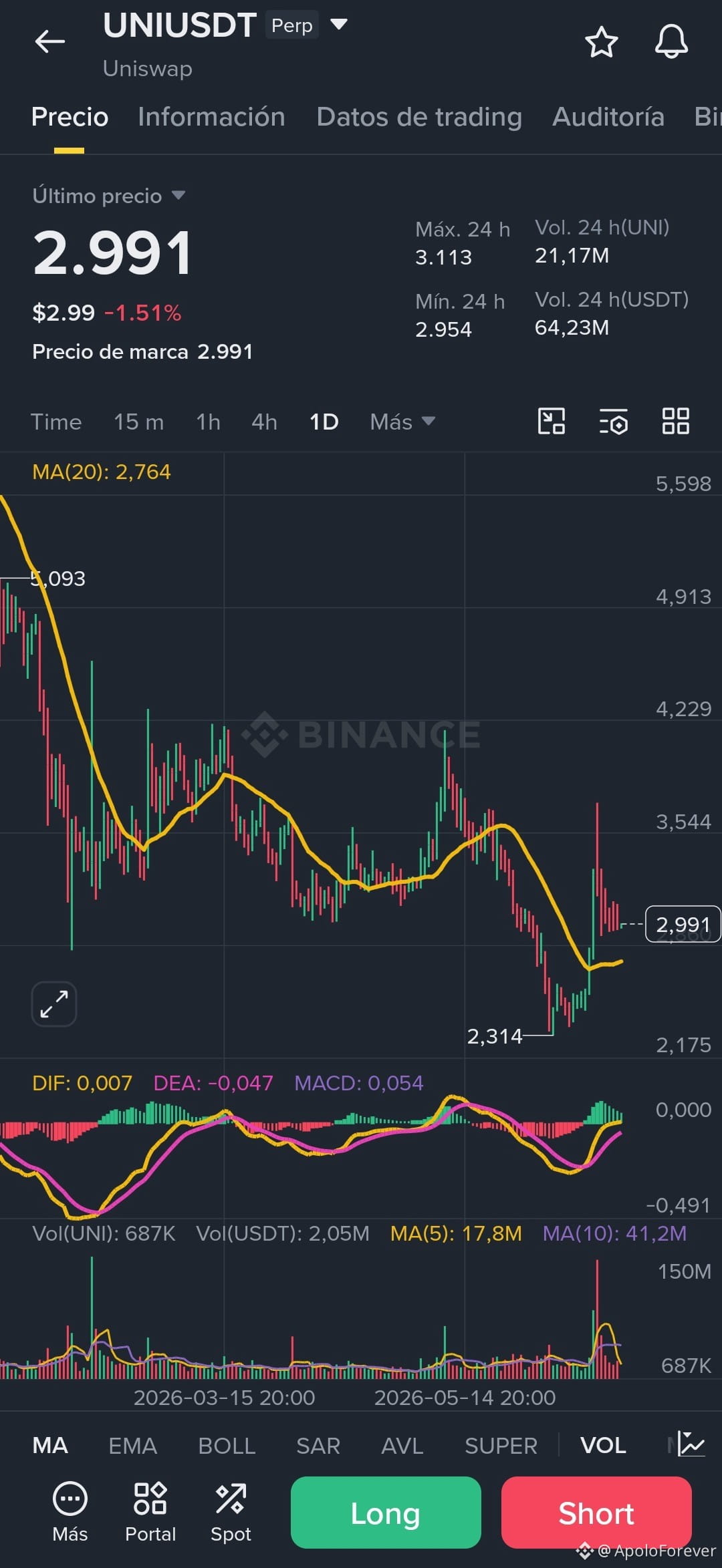Tap the Vol. 24 h(UNI) 21,17M value
722x1568 pixels.
(572, 256)
